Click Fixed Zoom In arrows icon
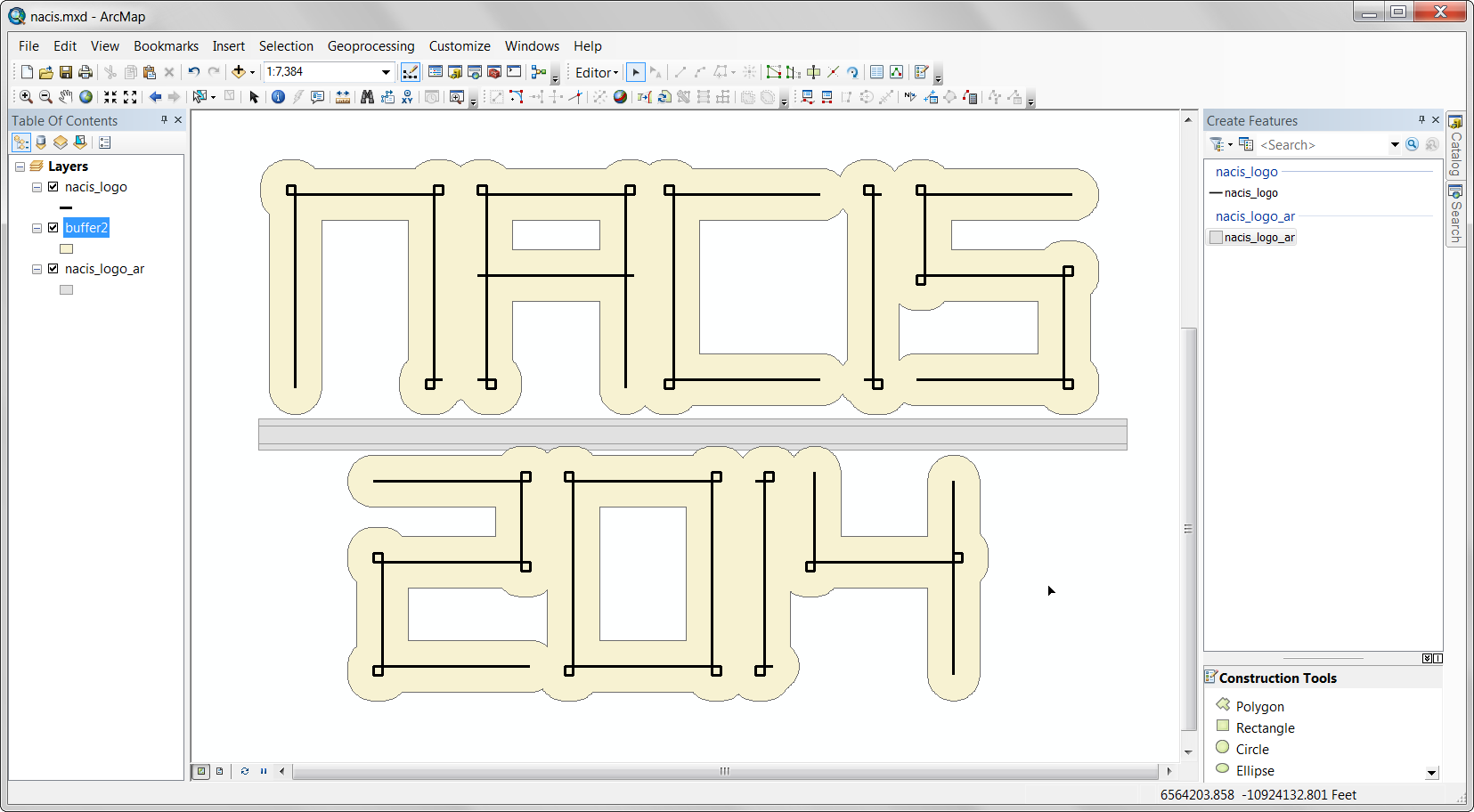The width and height of the screenshot is (1474, 812). click(x=110, y=97)
